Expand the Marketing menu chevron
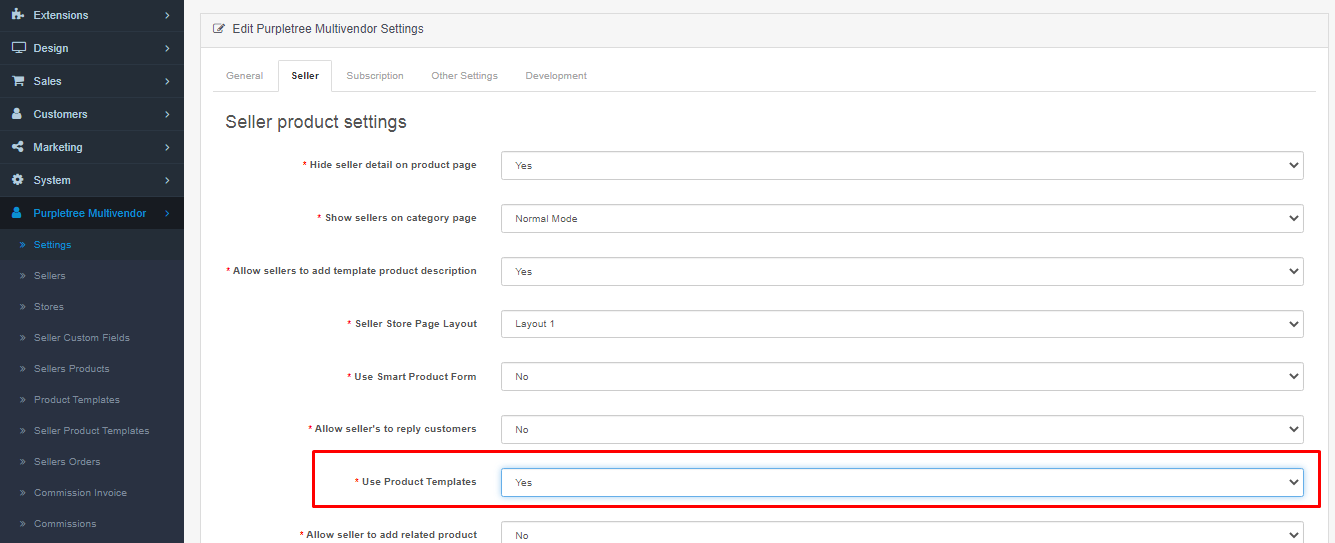 [167, 147]
